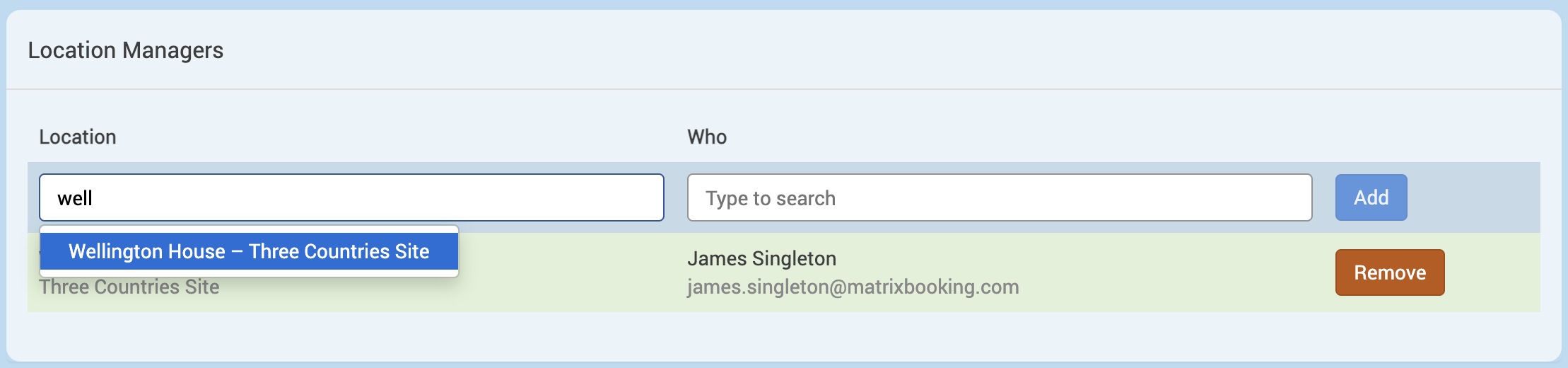Click Add to assign a manager
The height and width of the screenshot is (368, 1568).
coord(1370,197)
